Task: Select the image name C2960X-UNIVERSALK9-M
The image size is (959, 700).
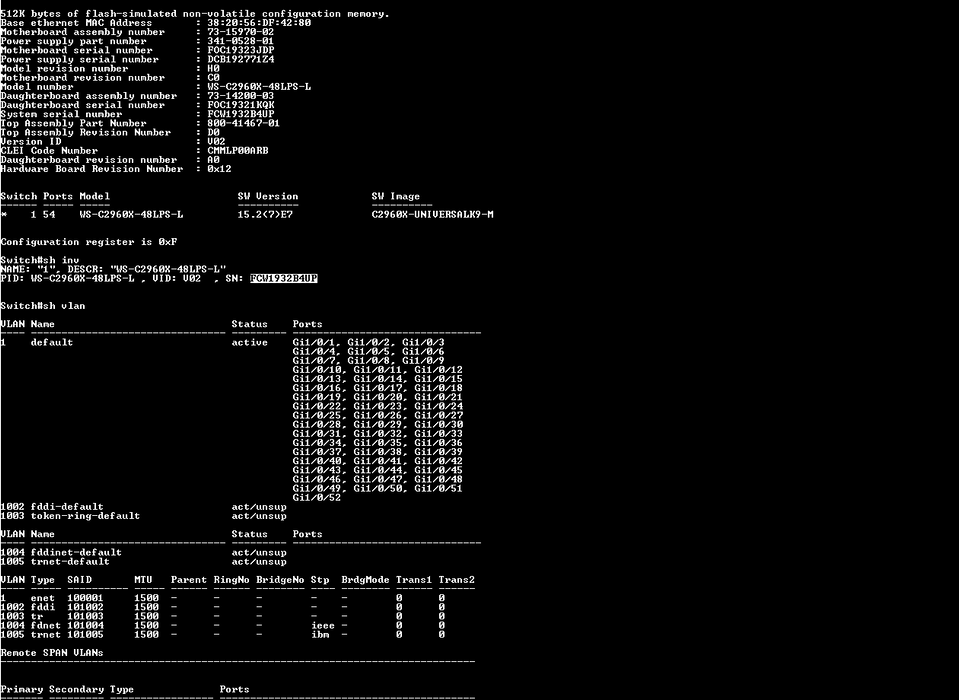Action: (x=432, y=215)
